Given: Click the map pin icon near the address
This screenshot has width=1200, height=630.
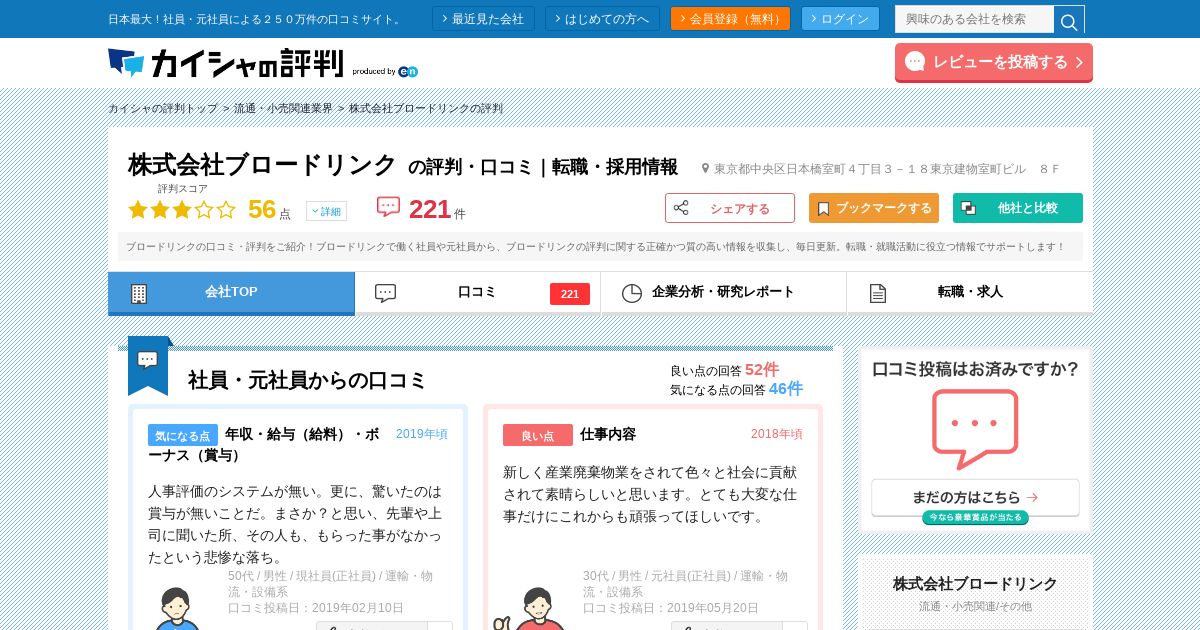Looking at the screenshot, I should 705,169.
